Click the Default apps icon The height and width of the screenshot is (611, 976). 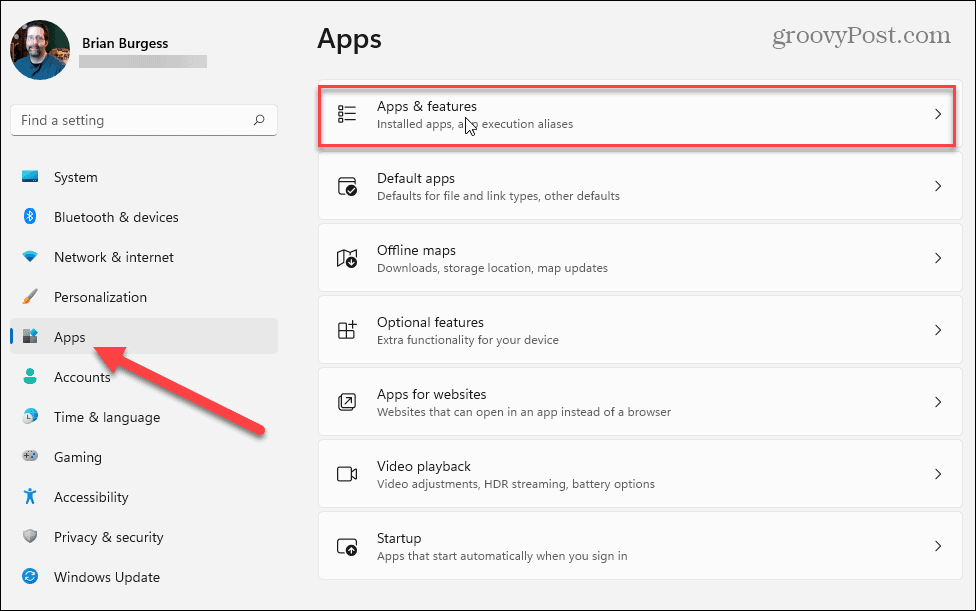click(x=347, y=186)
